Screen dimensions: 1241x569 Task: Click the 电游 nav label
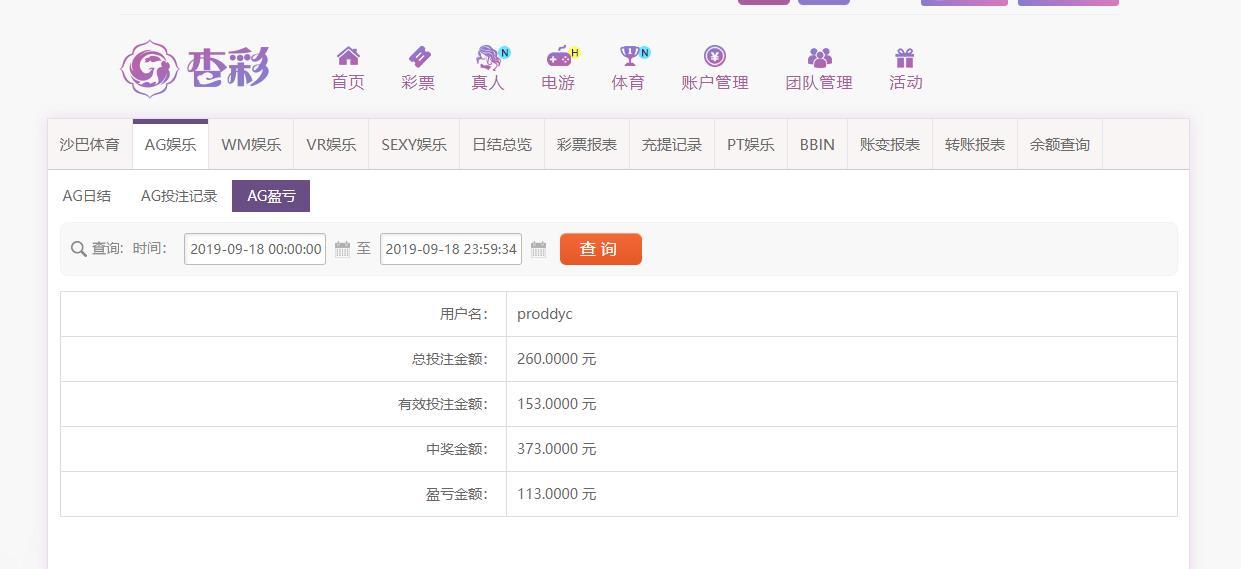tap(558, 83)
